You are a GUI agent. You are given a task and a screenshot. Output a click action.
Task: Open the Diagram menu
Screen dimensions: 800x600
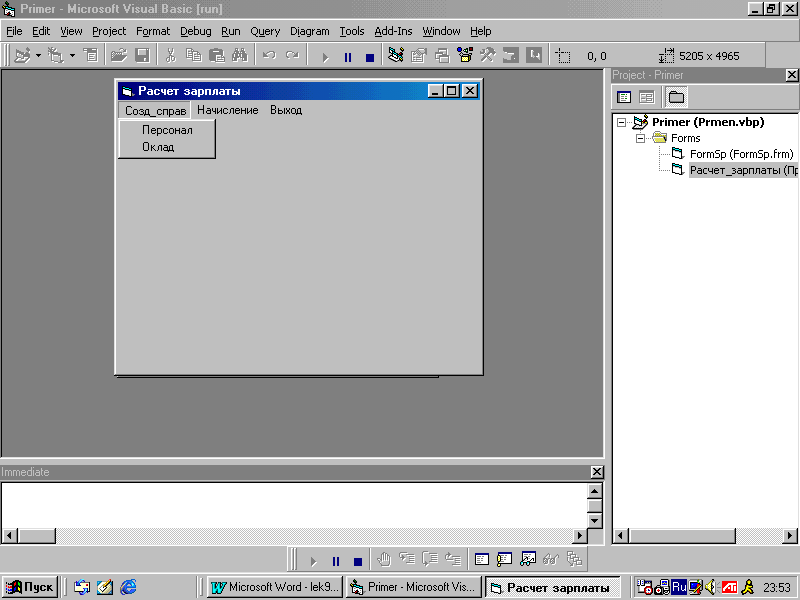[x=310, y=31]
